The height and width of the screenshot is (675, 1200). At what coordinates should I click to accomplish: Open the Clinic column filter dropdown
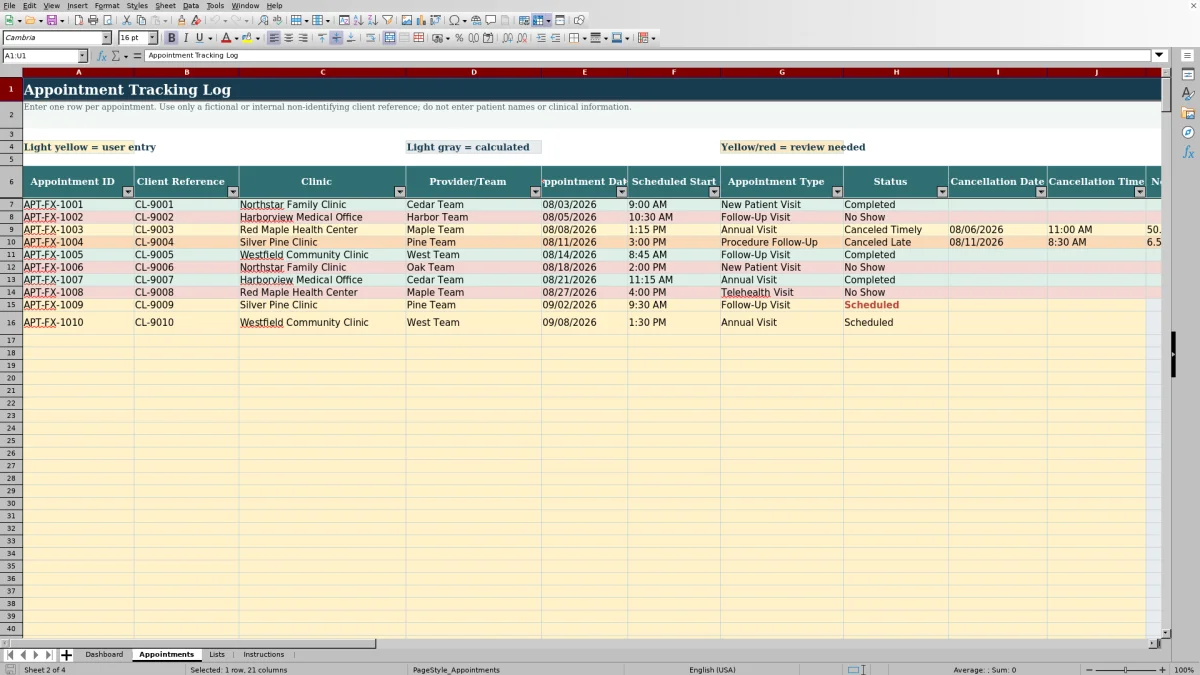[399, 192]
